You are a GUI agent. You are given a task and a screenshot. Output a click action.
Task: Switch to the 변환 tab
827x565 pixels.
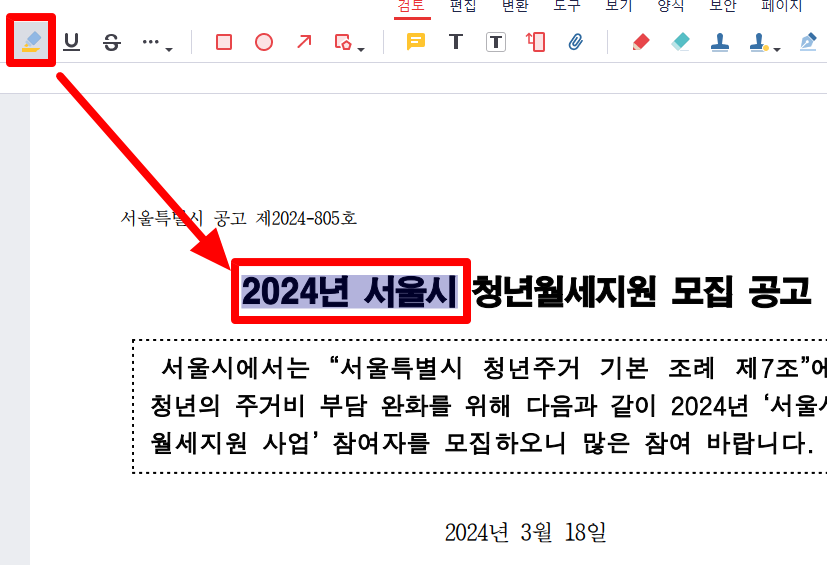pyautogui.click(x=515, y=6)
